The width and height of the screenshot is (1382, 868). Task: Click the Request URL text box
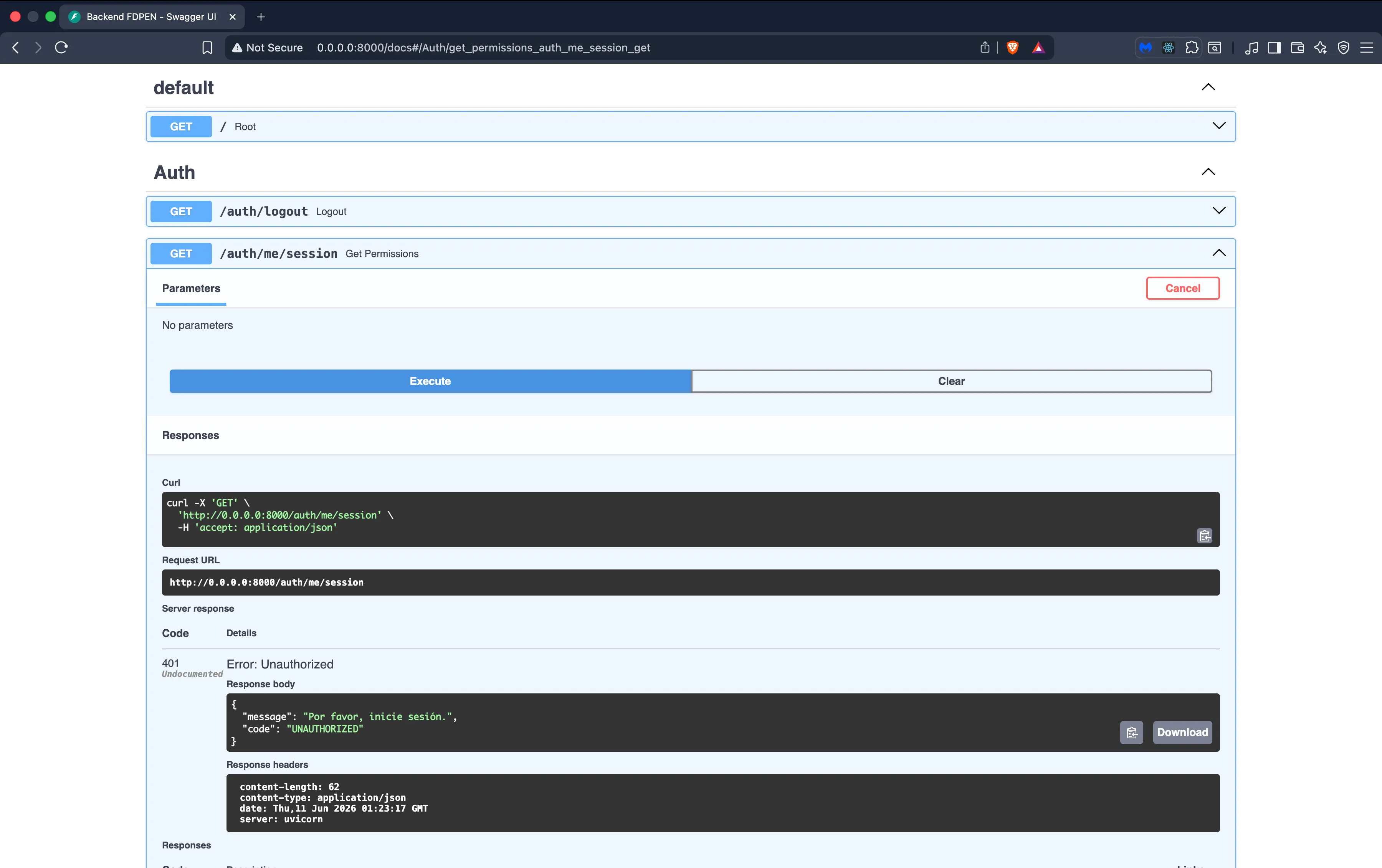pyautogui.click(x=691, y=582)
